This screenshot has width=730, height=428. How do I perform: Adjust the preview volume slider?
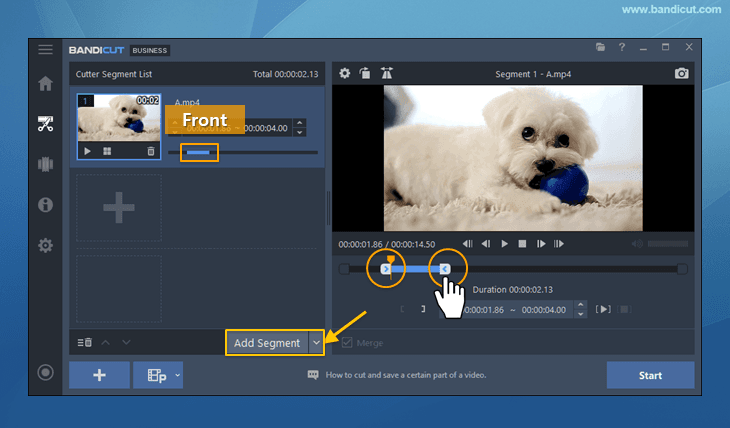coord(668,244)
